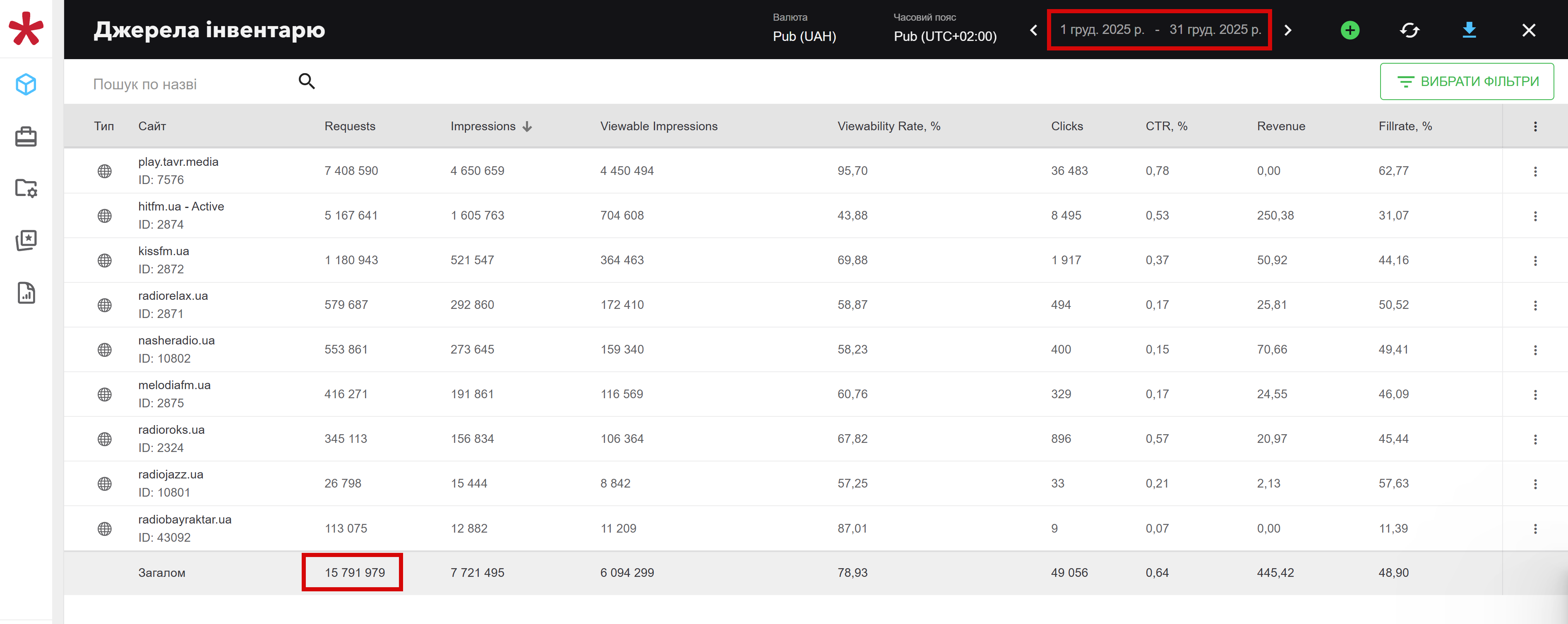Open column options menu in table header
This screenshot has height=624, width=1568.
pyautogui.click(x=1534, y=127)
